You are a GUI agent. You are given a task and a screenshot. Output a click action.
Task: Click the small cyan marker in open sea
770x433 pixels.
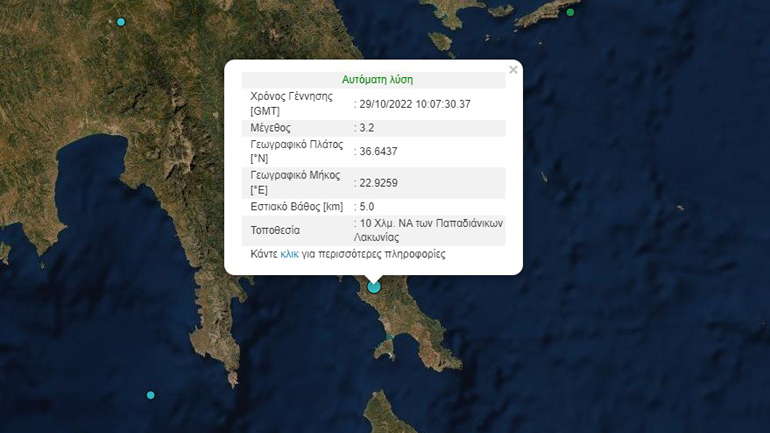(x=151, y=395)
